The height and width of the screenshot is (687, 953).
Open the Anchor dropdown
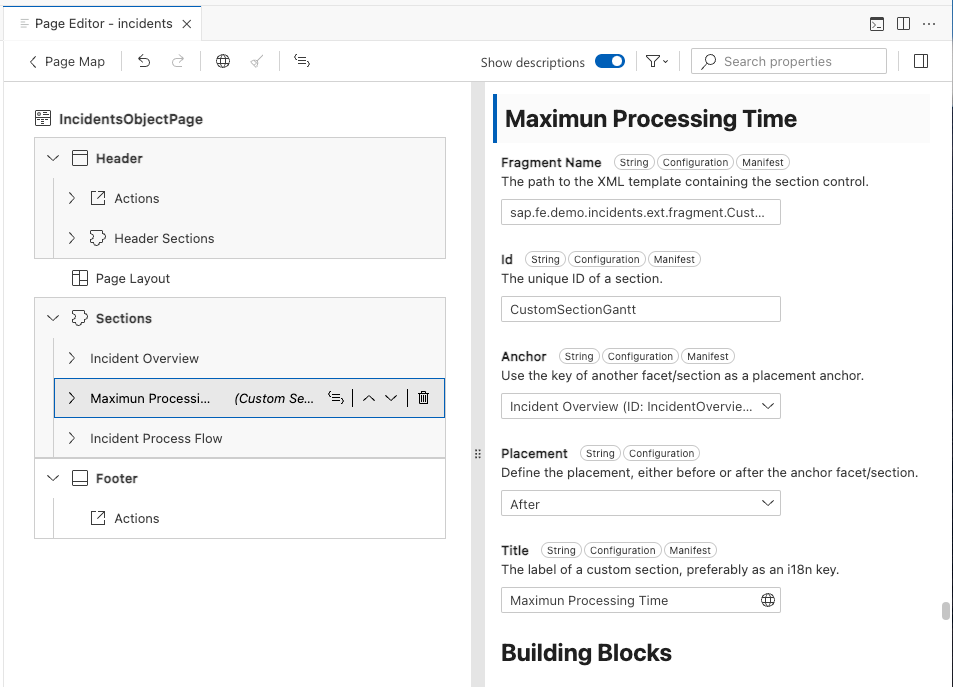pos(640,406)
